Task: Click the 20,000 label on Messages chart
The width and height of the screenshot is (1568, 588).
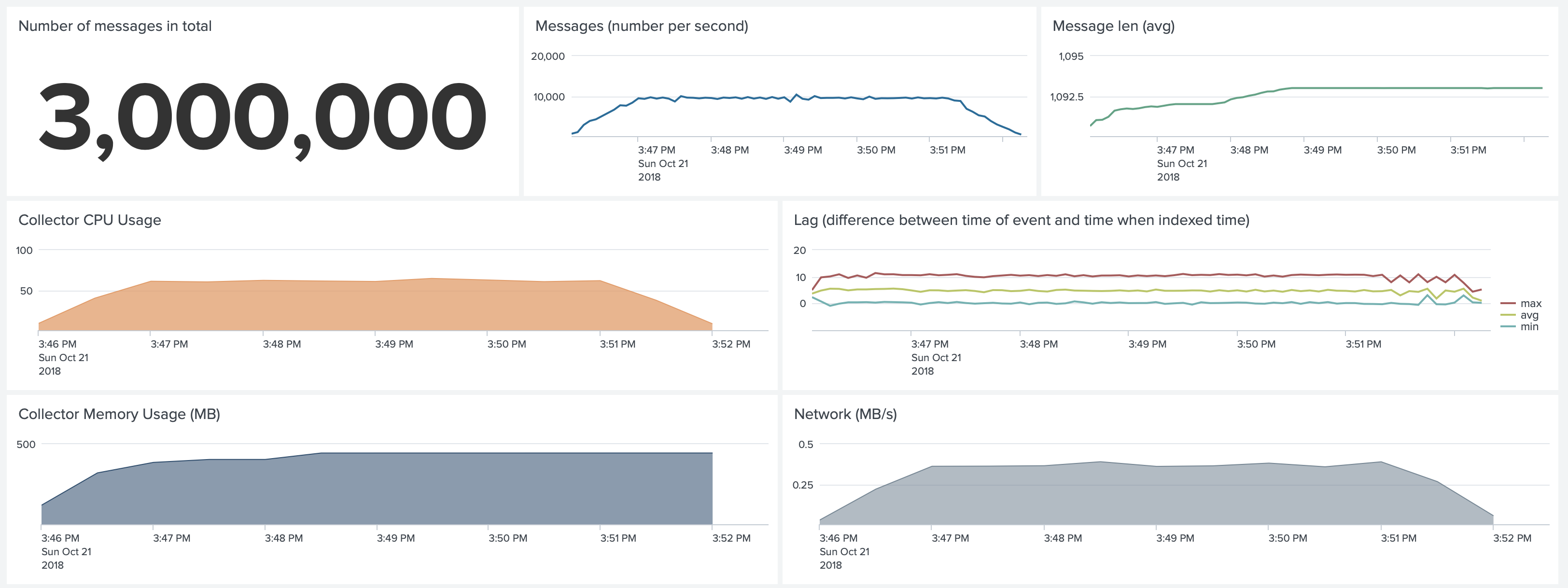Action: point(548,56)
